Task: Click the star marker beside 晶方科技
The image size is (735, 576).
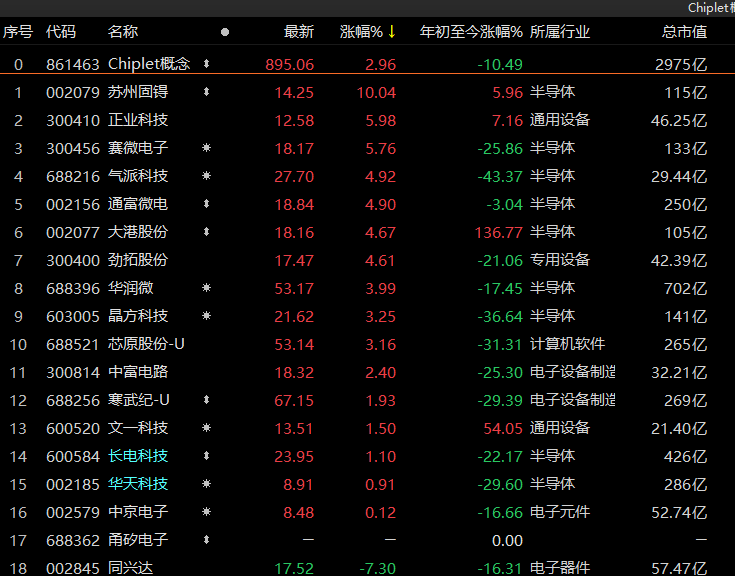Action: coord(206,316)
